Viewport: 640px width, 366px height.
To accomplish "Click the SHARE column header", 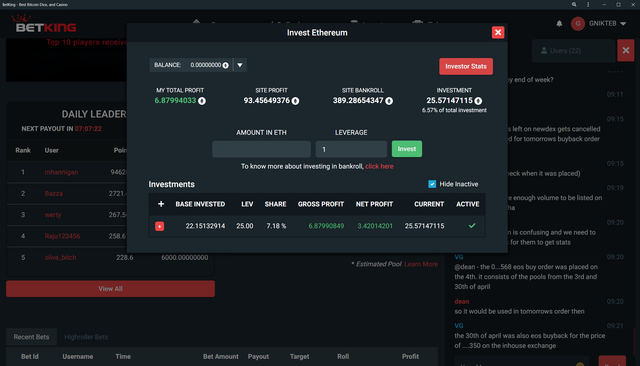I will point(275,204).
